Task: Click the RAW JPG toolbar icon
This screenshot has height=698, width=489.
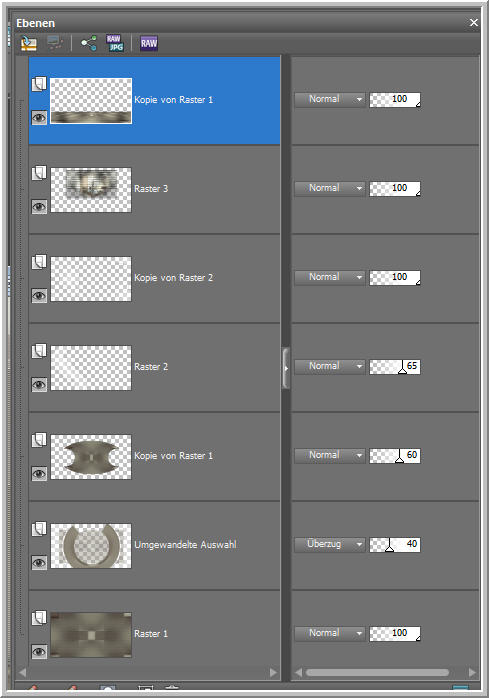Action: point(114,43)
